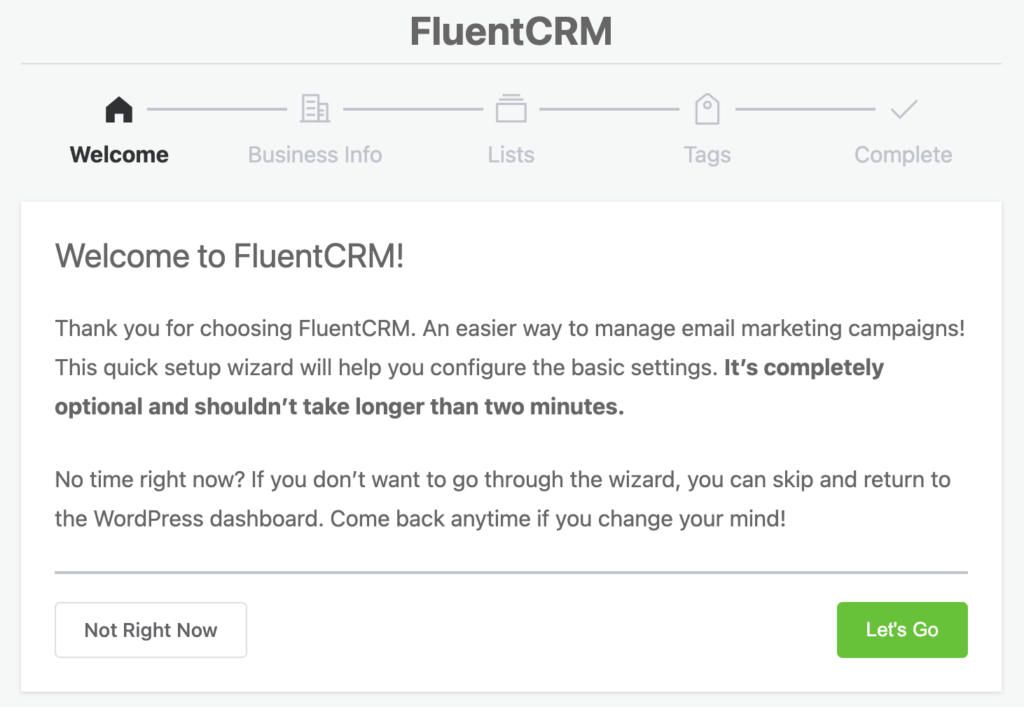Click the Welcome step label
1024x707 pixels.
(118, 155)
